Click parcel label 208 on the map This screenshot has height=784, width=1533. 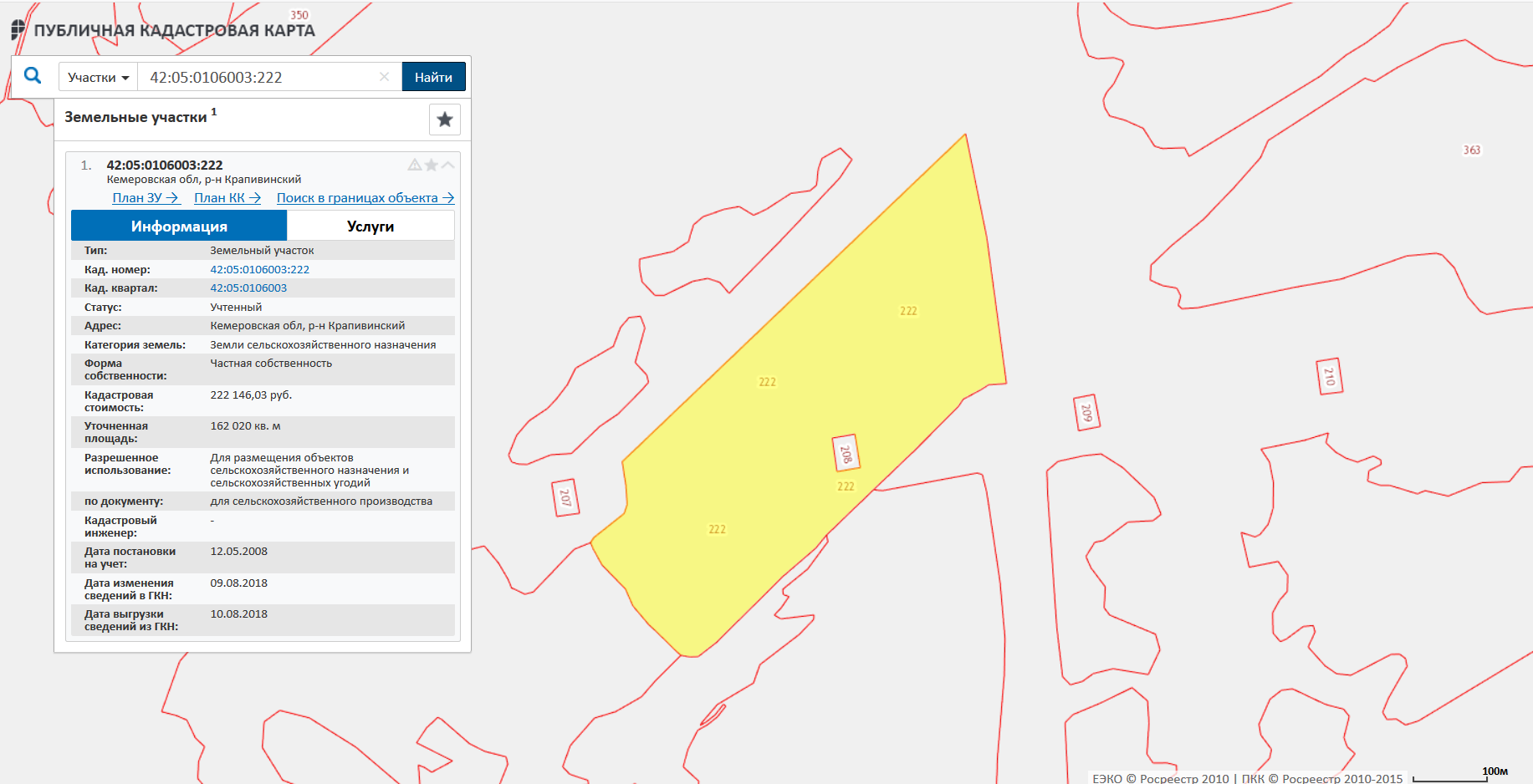846,454
